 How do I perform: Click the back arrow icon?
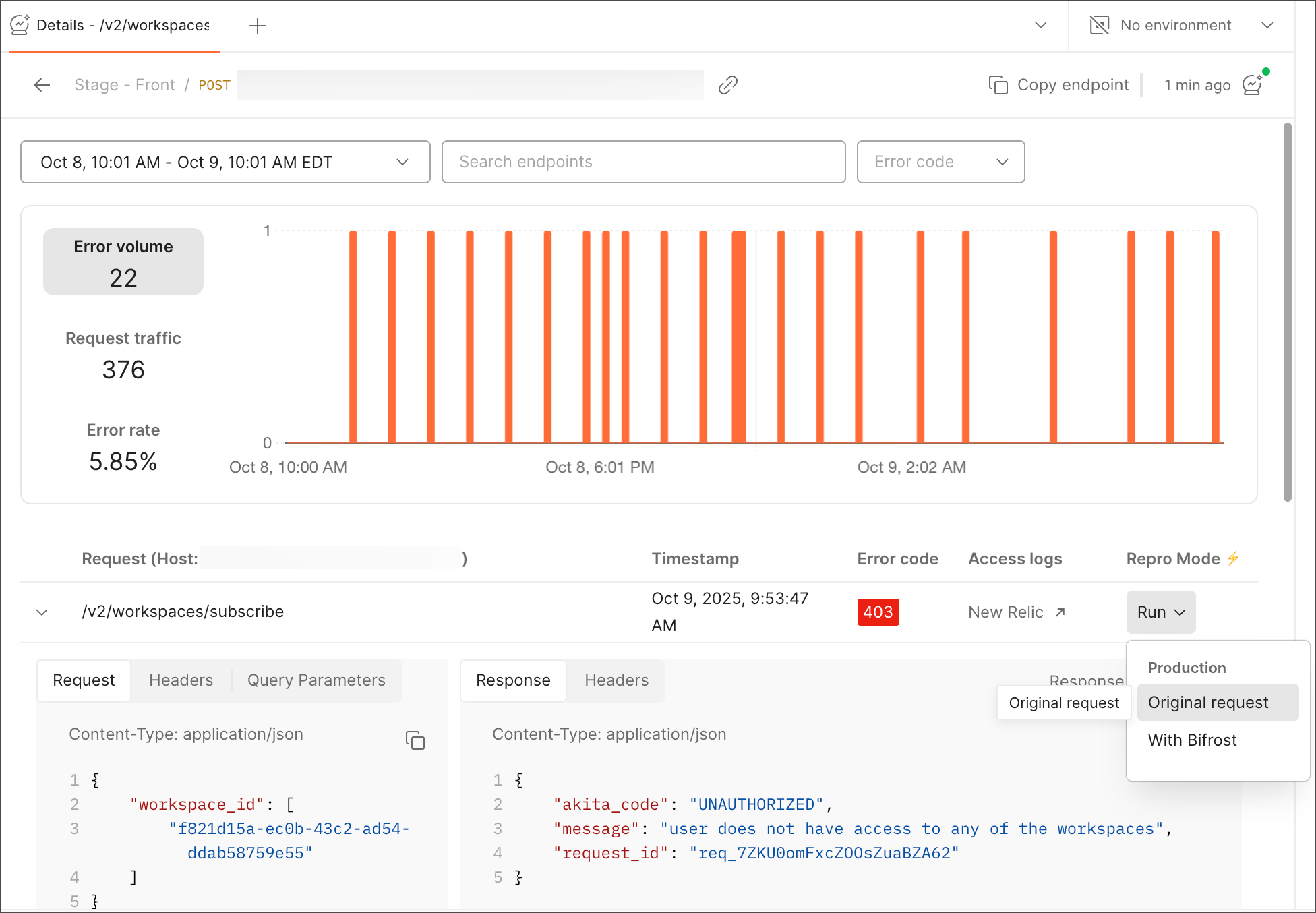coord(42,85)
